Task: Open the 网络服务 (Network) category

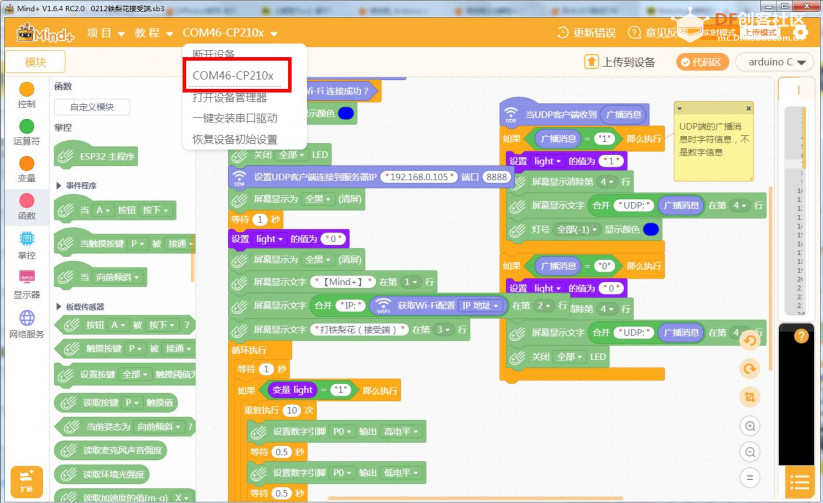Action: tap(26, 324)
